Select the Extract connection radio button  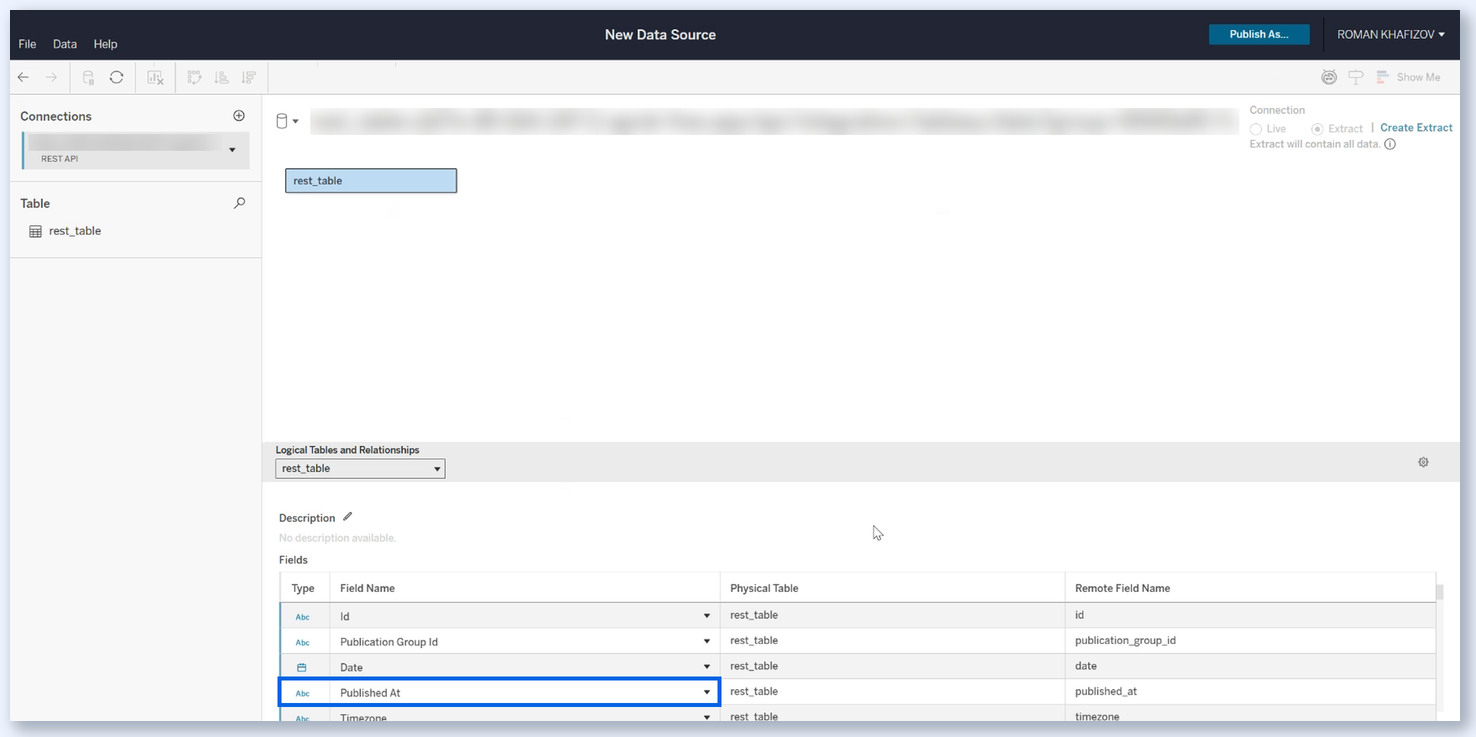pyautogui.click(x=1317, y=129)
